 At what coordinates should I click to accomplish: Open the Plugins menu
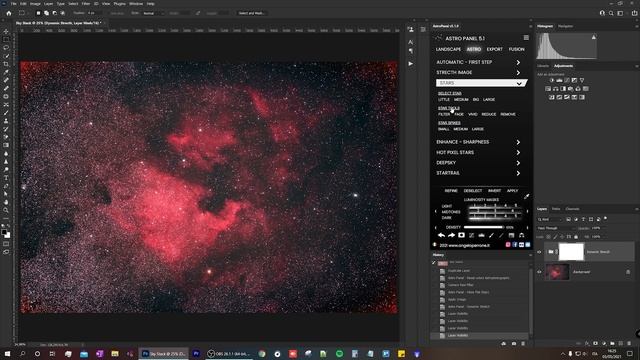[x=120, y=4]
